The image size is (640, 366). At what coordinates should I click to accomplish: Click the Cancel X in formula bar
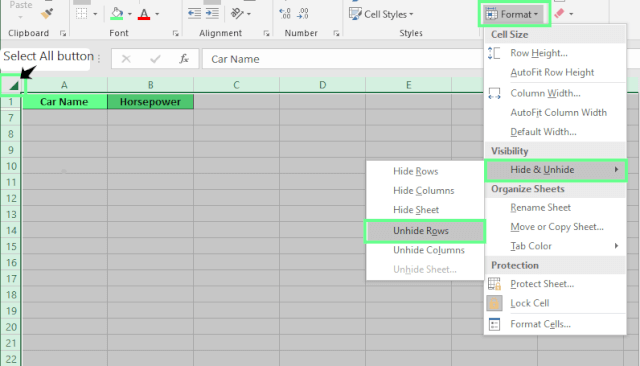tap(126, 59)
